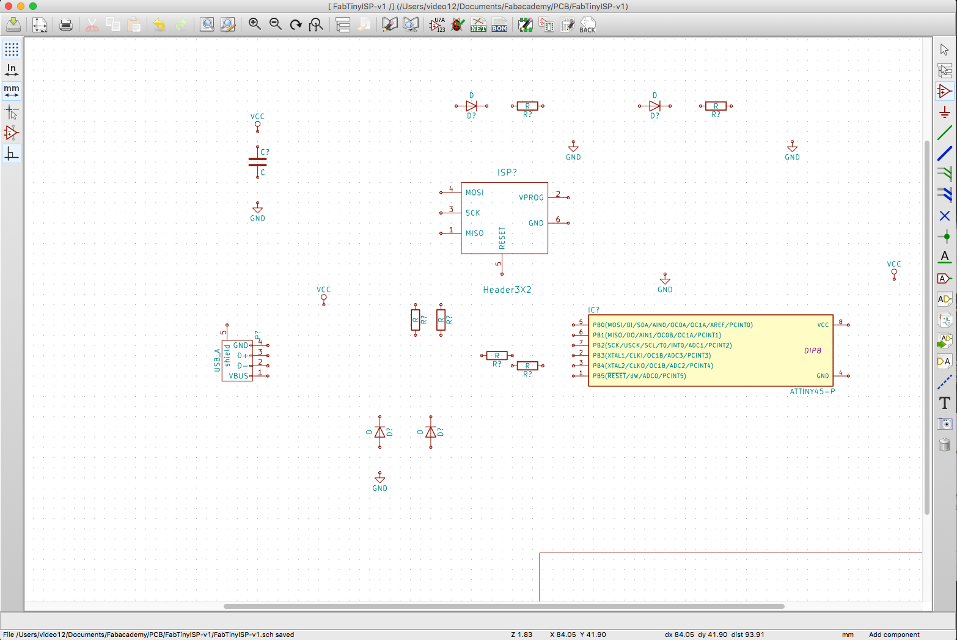Switch units to millimeters
This screenshot has width=957, height=640.
tap(12, 91)
